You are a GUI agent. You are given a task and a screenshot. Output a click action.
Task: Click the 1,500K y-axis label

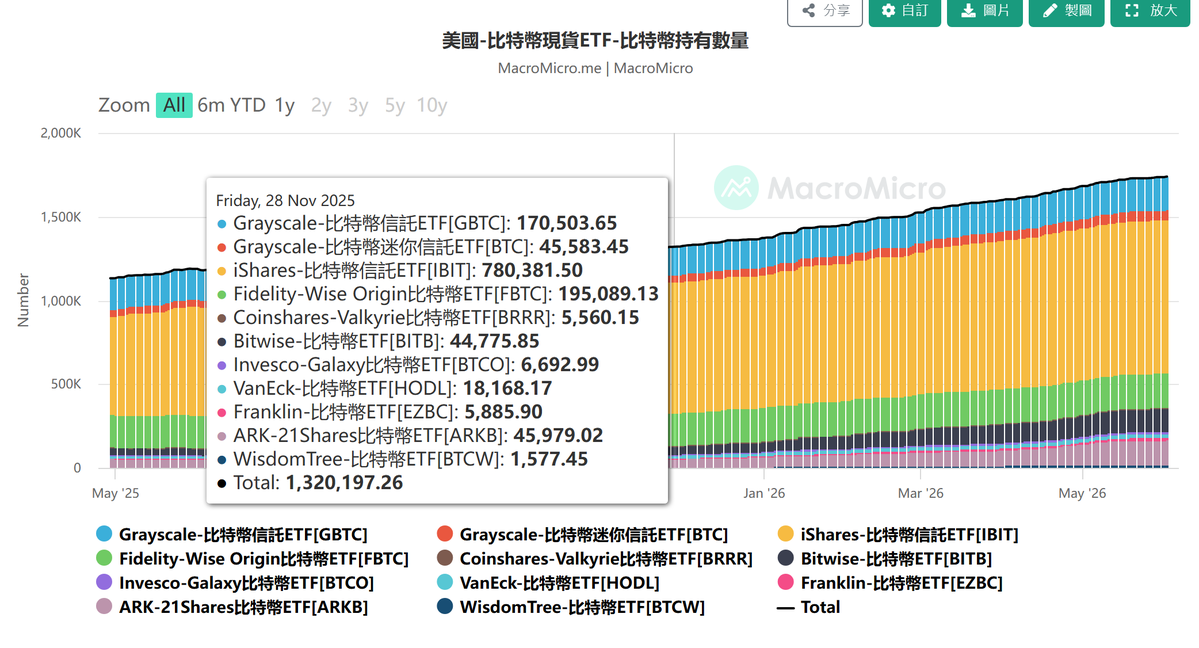pyautogui.click(x=60, y=217)
